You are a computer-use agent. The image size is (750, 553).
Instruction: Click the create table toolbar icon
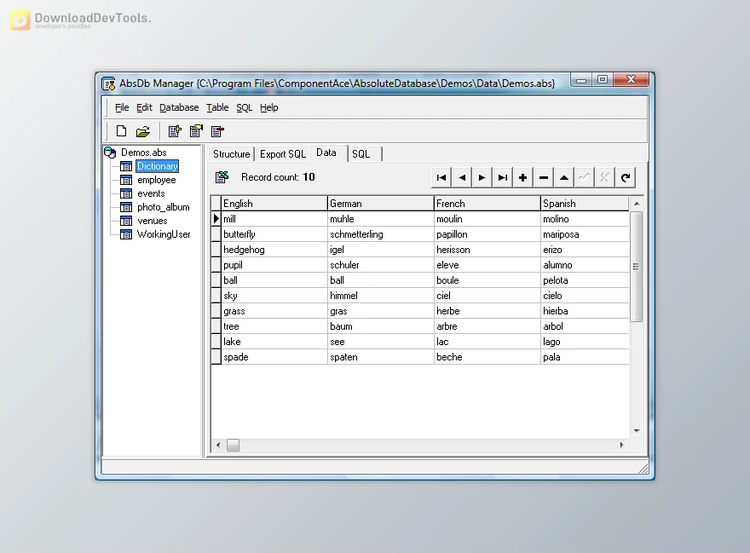coord(175,131)
